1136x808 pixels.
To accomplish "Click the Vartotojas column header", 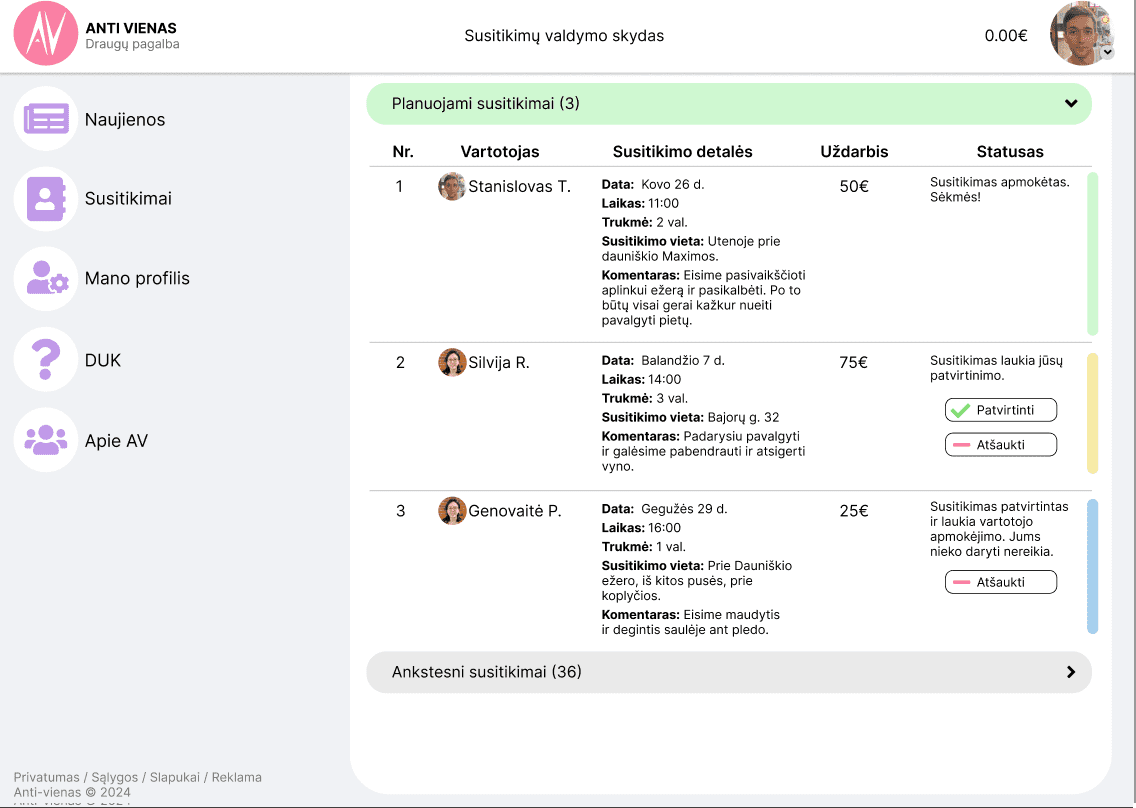I will (500, 151).
